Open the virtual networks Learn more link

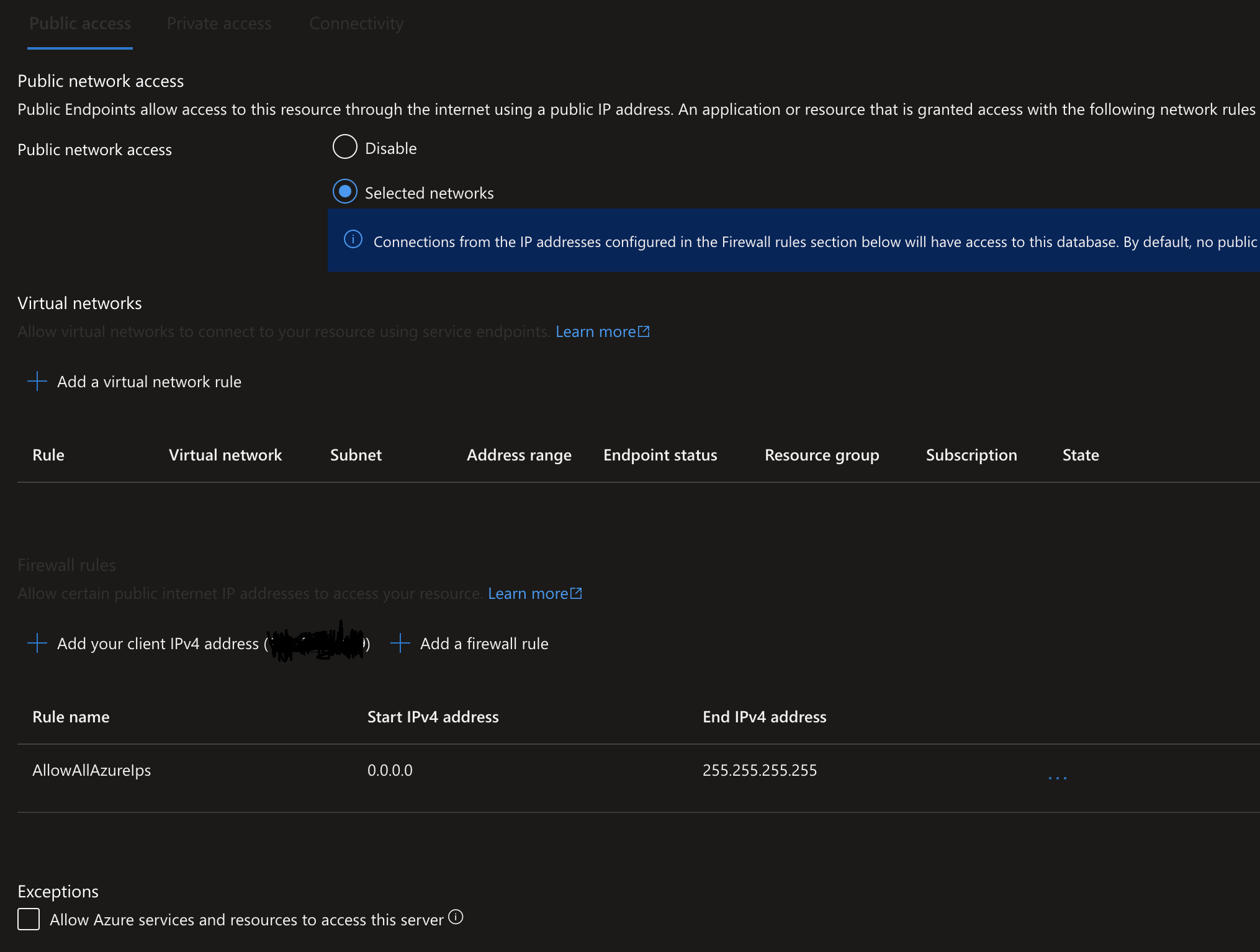click(x=596, y=331)
